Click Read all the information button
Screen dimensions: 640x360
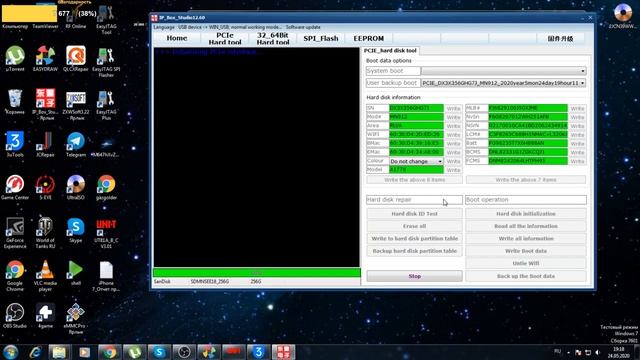click(x=526, y=226)
